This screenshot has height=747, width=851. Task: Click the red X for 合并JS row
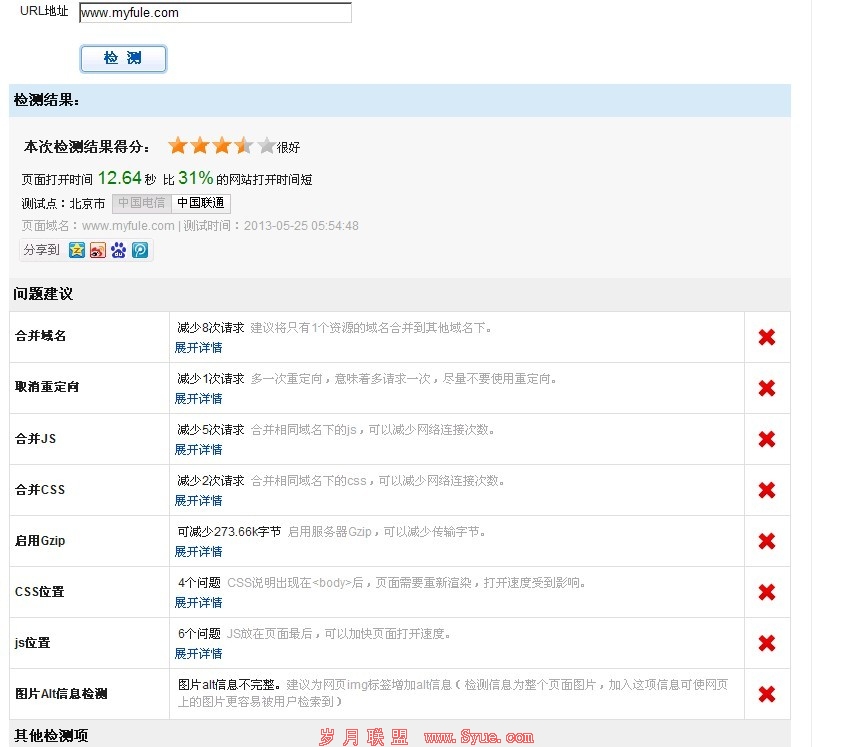coord(767,439)
